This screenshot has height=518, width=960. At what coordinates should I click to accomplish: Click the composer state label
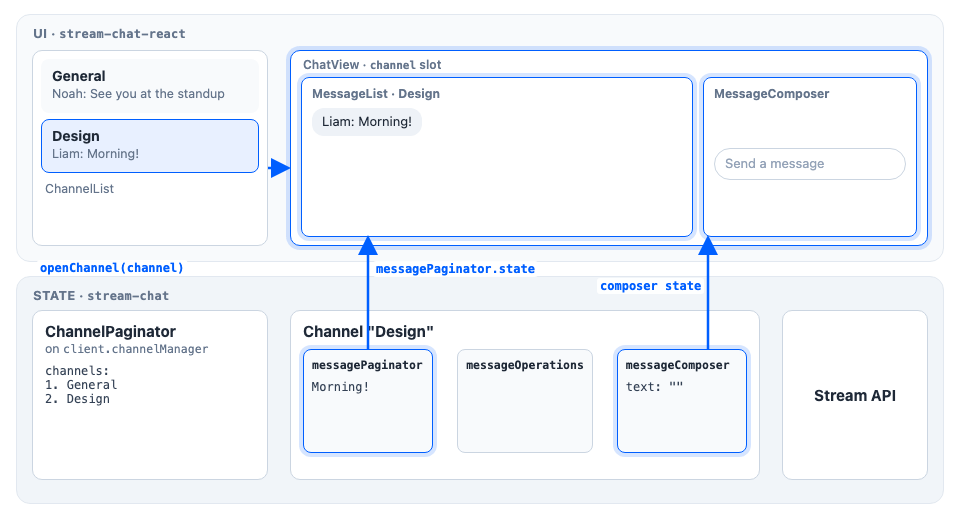(650, 286)
